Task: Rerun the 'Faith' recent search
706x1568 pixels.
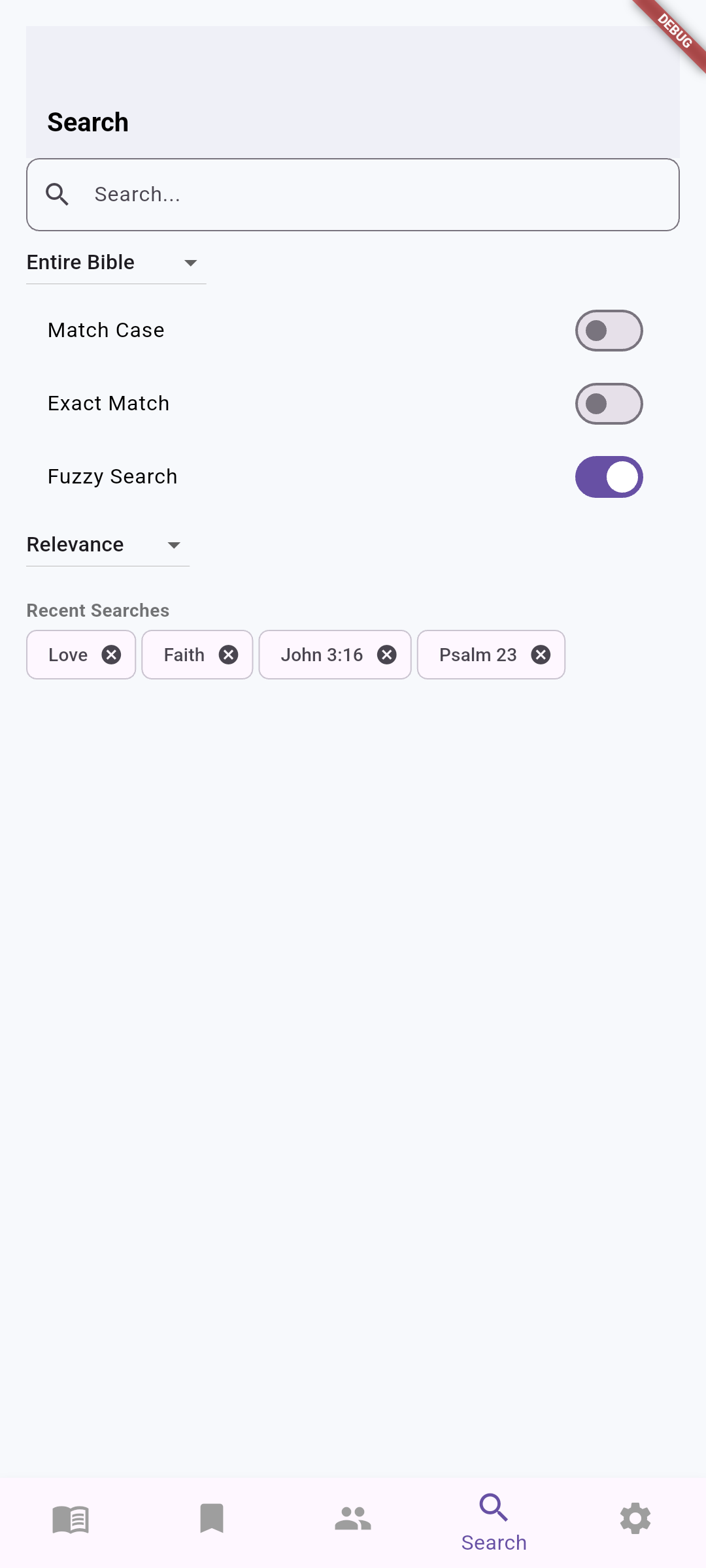Action: coord(184,654)
